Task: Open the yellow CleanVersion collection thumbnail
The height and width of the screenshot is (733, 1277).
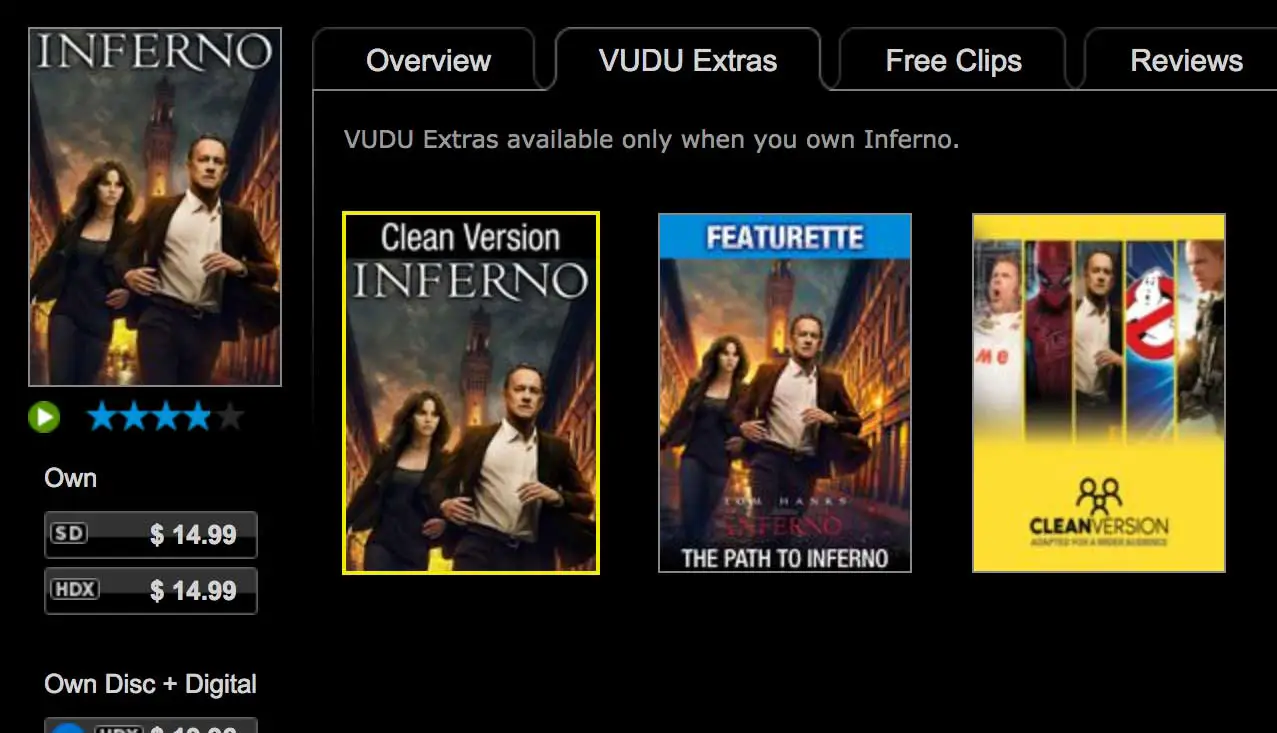Action: (x=1099, y=393)
